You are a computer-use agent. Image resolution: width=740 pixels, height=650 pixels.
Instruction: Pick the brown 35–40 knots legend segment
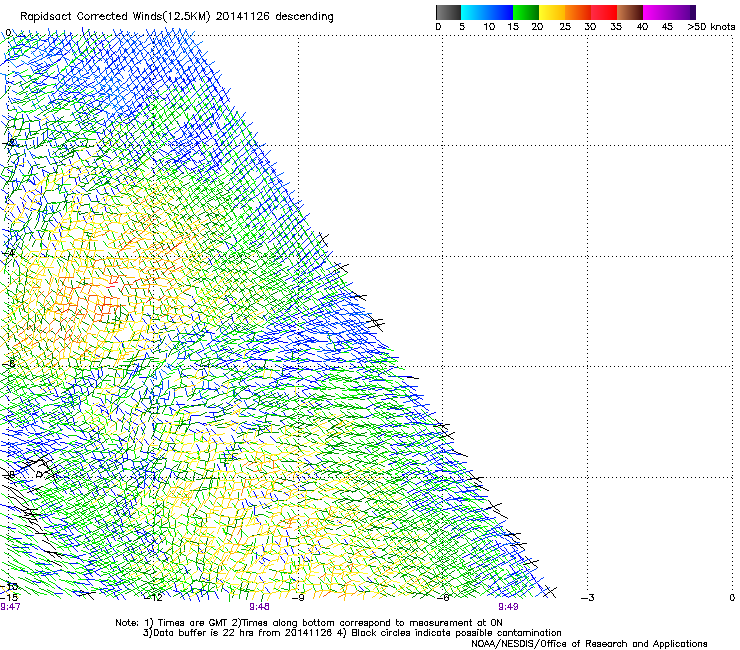[630, 12]
